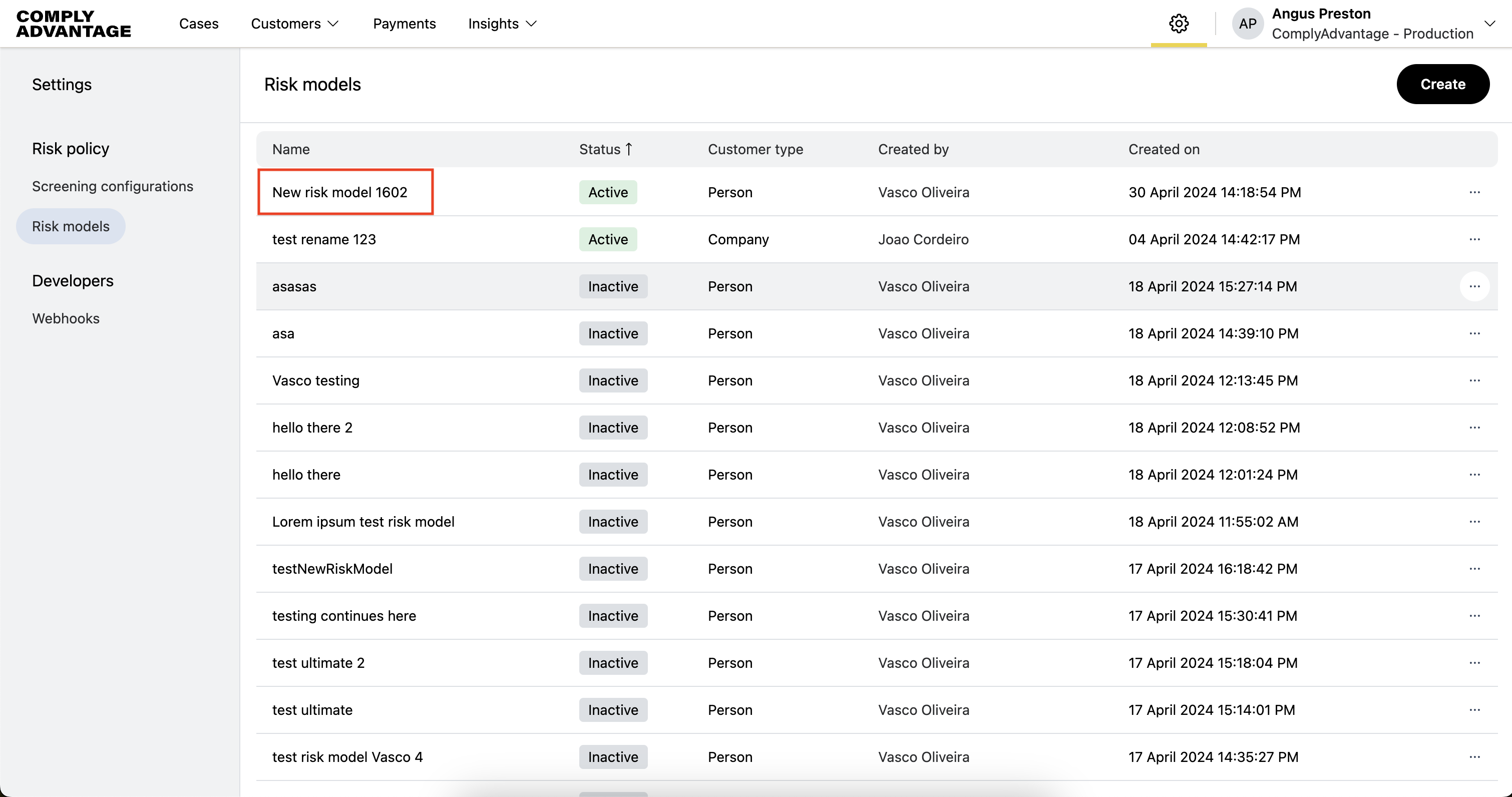Expand the Insights dropdown menu
Screen dimensions: 1512x797
503,24
